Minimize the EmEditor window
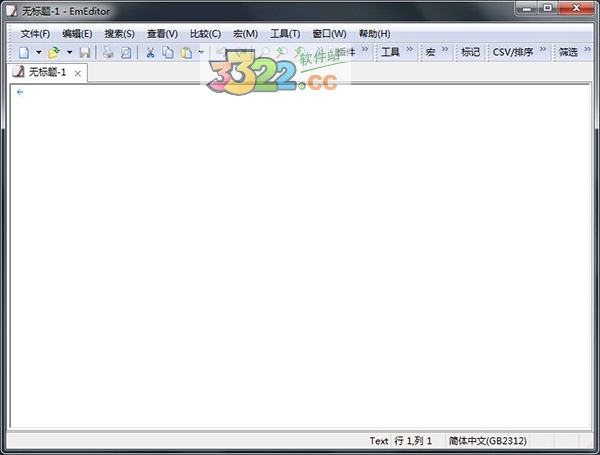 tap(527, 8)
